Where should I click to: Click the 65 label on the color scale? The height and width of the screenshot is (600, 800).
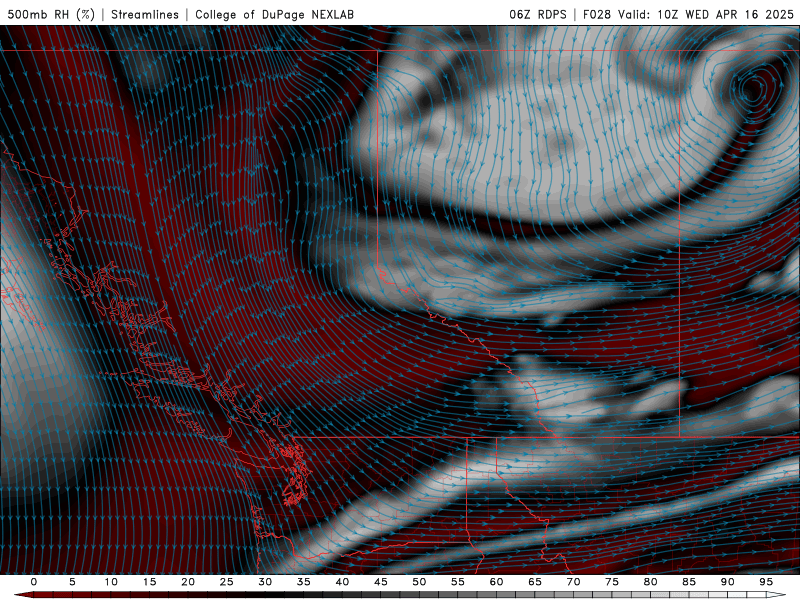pyautogui.click(x=534, y=582)
